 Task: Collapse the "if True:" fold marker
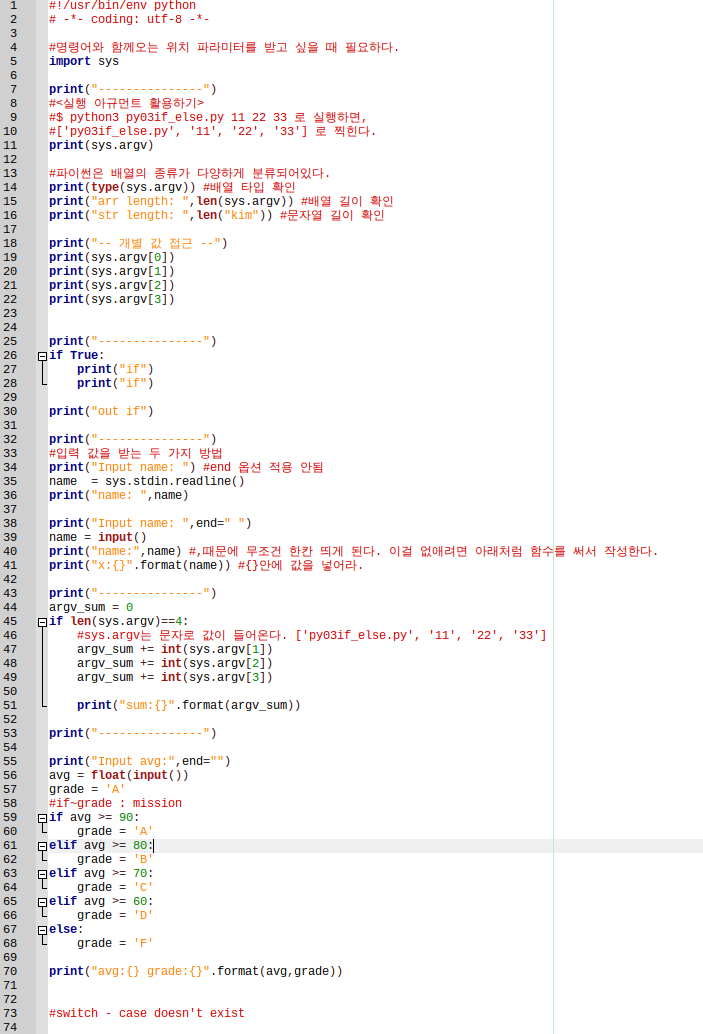(42, 356)
